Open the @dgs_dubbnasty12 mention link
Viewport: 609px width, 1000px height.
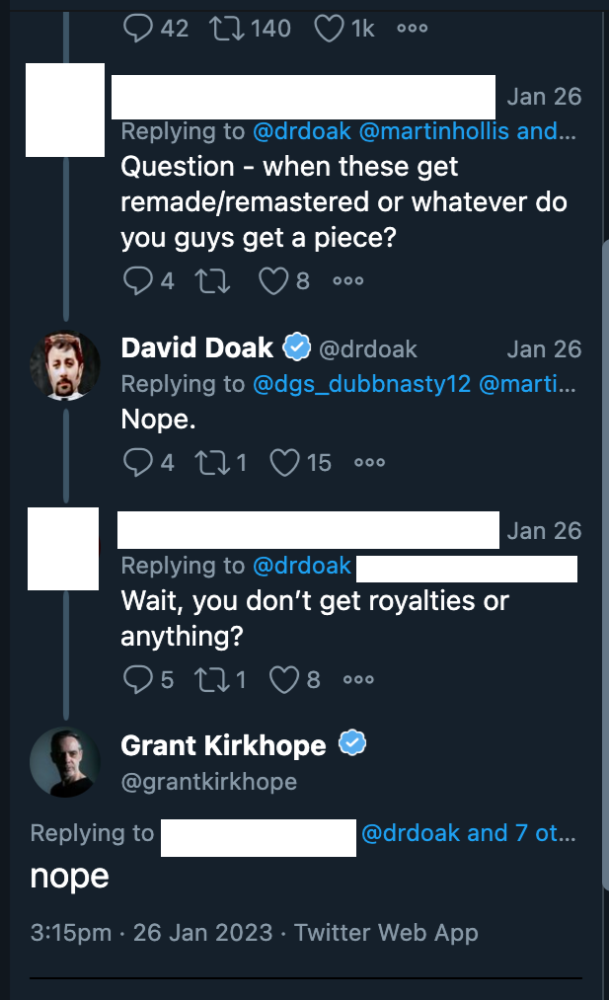pyautogui.click(x=361, y=384)
